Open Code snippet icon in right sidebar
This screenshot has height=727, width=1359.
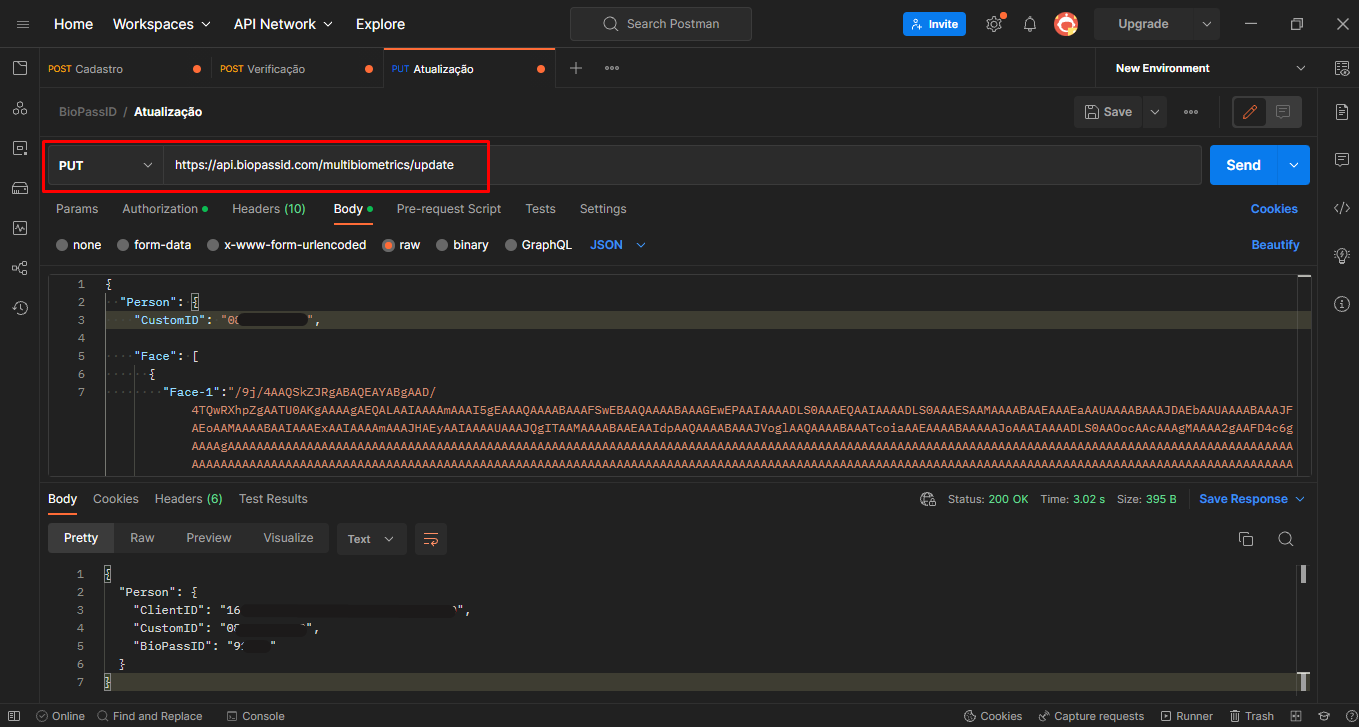click(x=1342, y=208)
